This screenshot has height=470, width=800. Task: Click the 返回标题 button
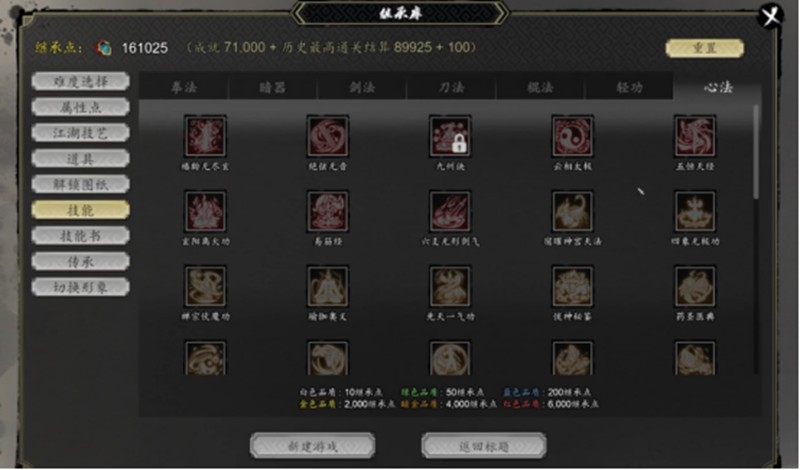[484, 446]
